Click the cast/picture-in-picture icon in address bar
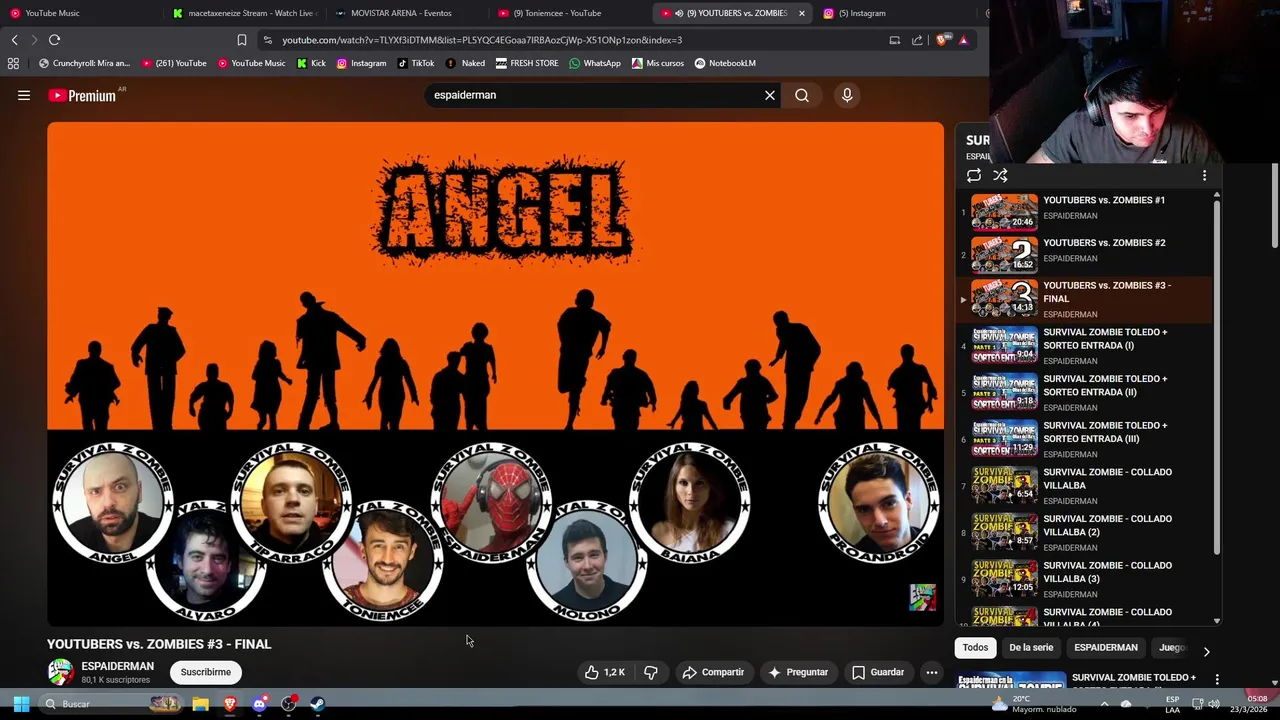 click(x=895, y=40)
